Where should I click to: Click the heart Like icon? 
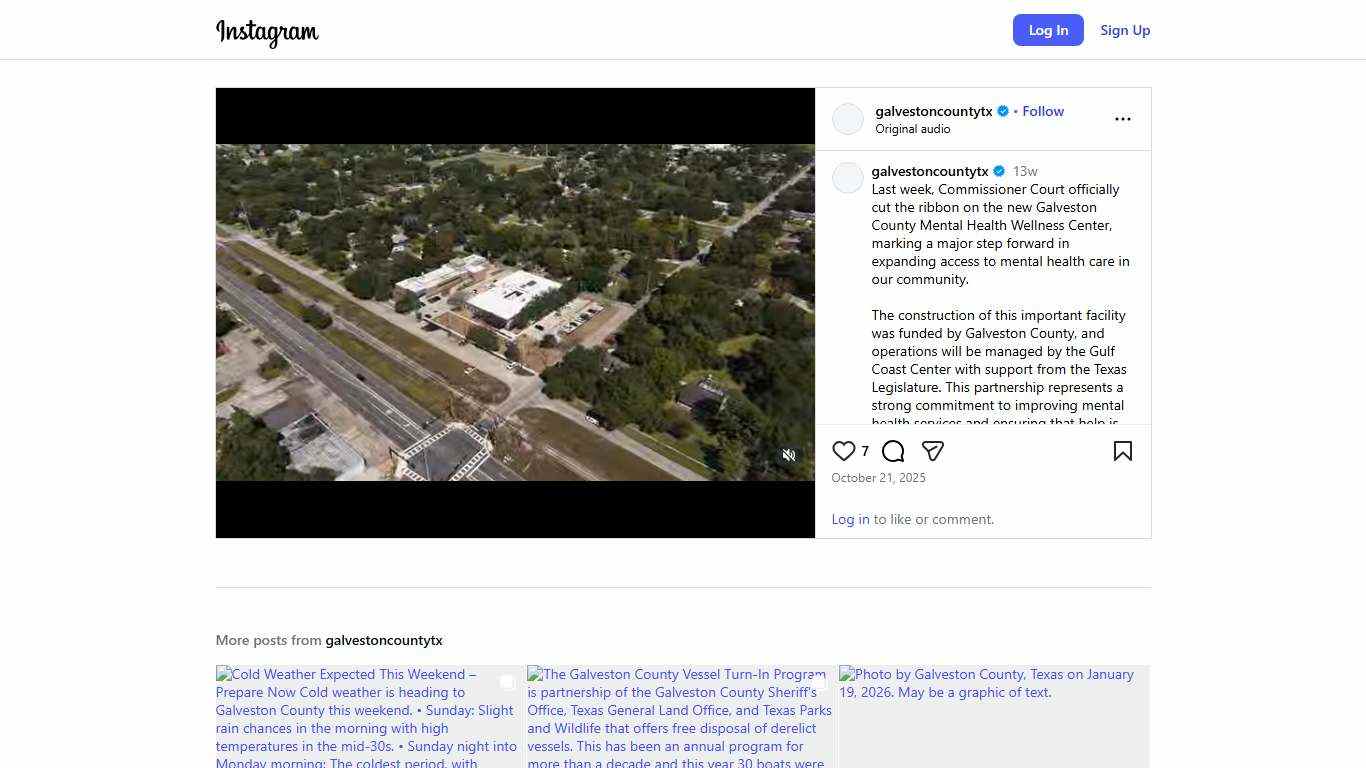click(844, 451)
